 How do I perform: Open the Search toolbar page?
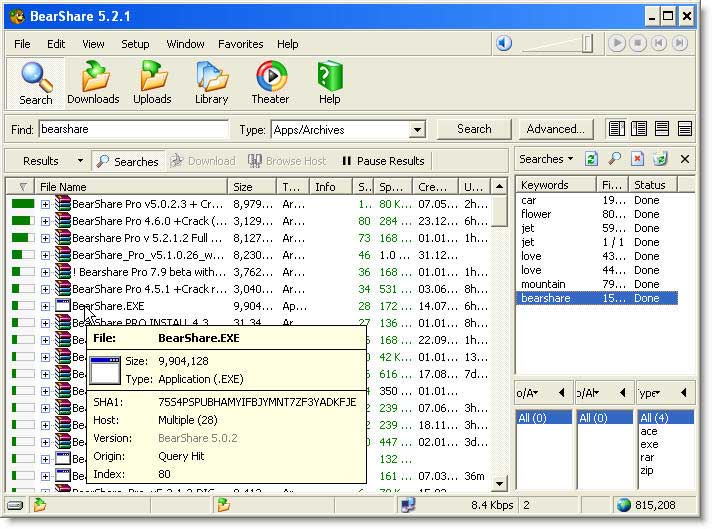[35, 83]
